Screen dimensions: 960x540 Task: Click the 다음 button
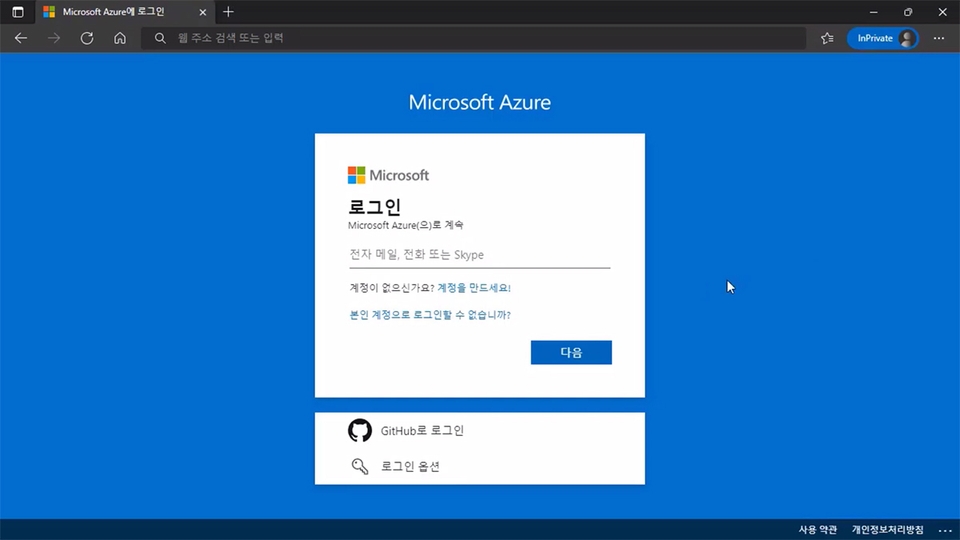click(571, 352)
